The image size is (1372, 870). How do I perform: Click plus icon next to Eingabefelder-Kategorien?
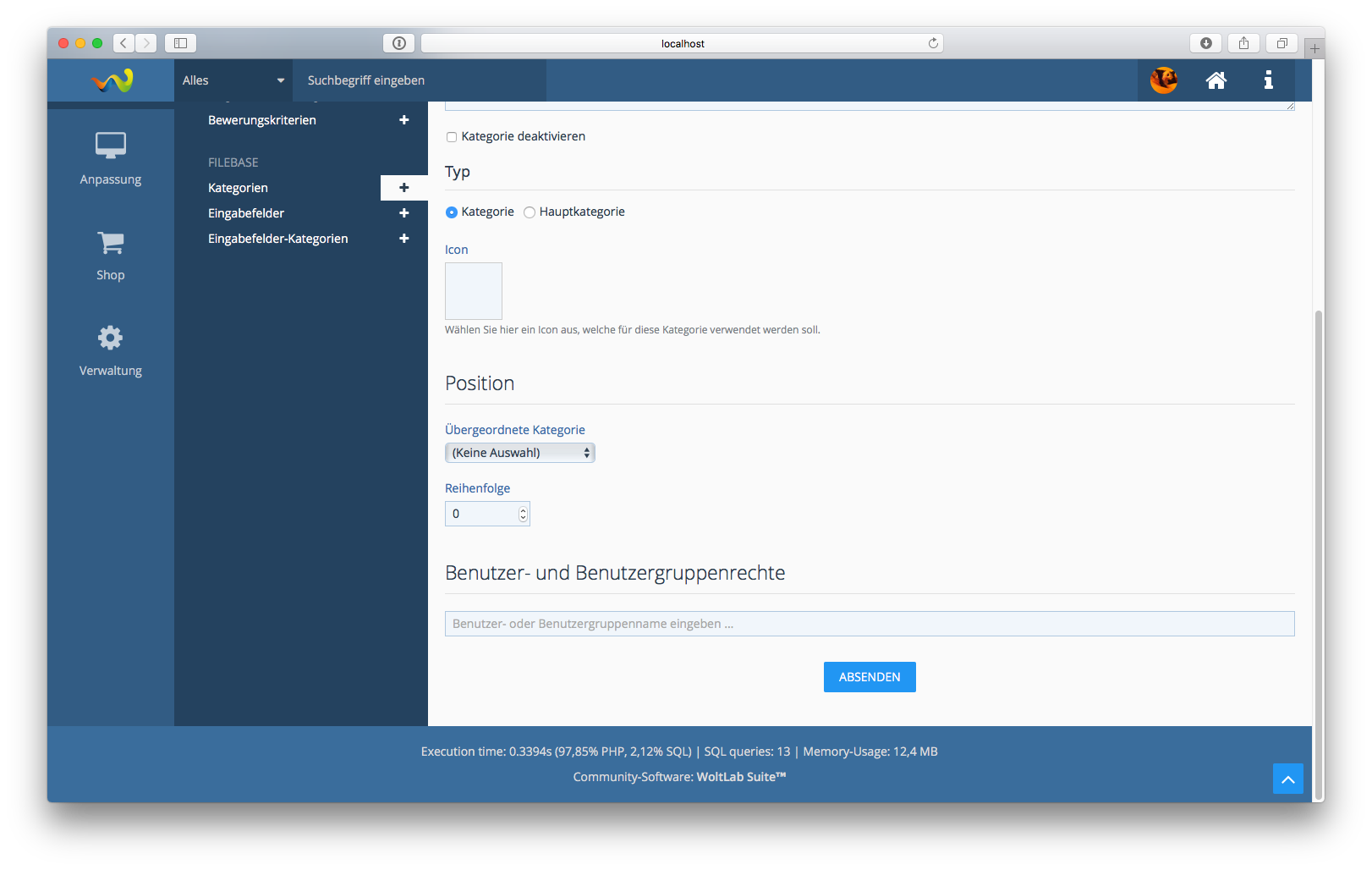403,239
